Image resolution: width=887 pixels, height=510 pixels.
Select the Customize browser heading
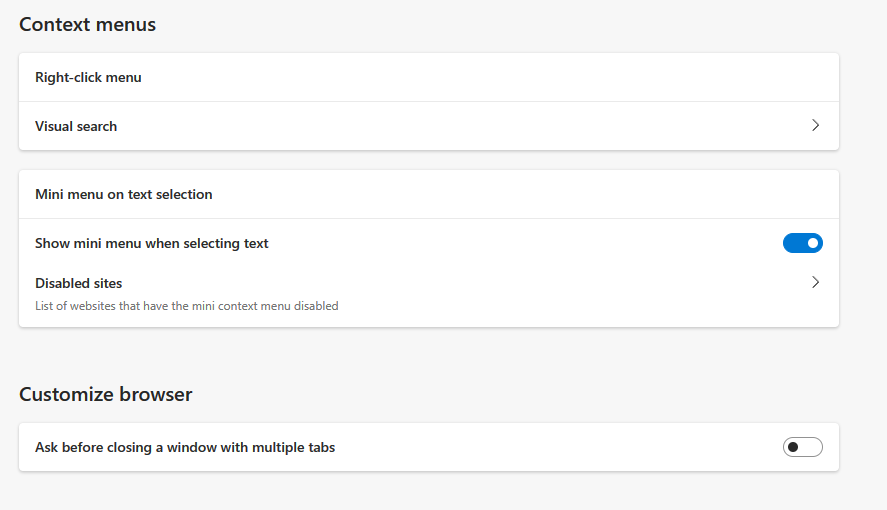[106, 394]
